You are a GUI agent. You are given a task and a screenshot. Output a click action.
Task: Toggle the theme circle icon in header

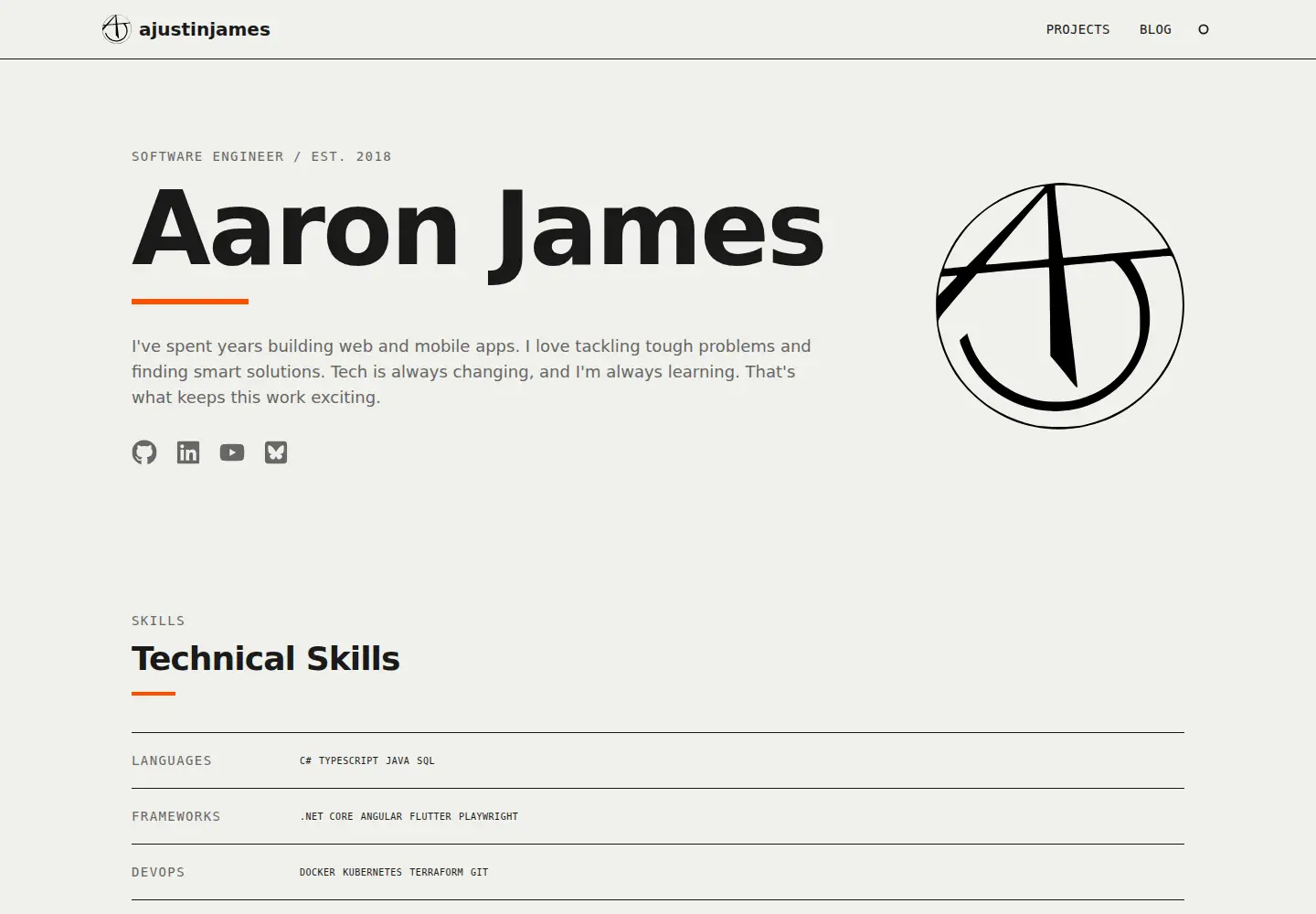tap(1204, 29)
